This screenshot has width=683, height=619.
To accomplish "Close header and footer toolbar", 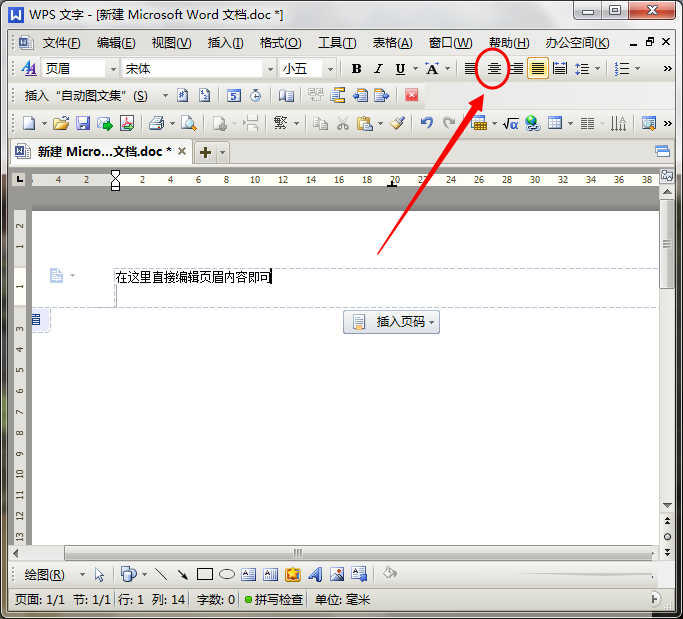I will tap(411, 95).
